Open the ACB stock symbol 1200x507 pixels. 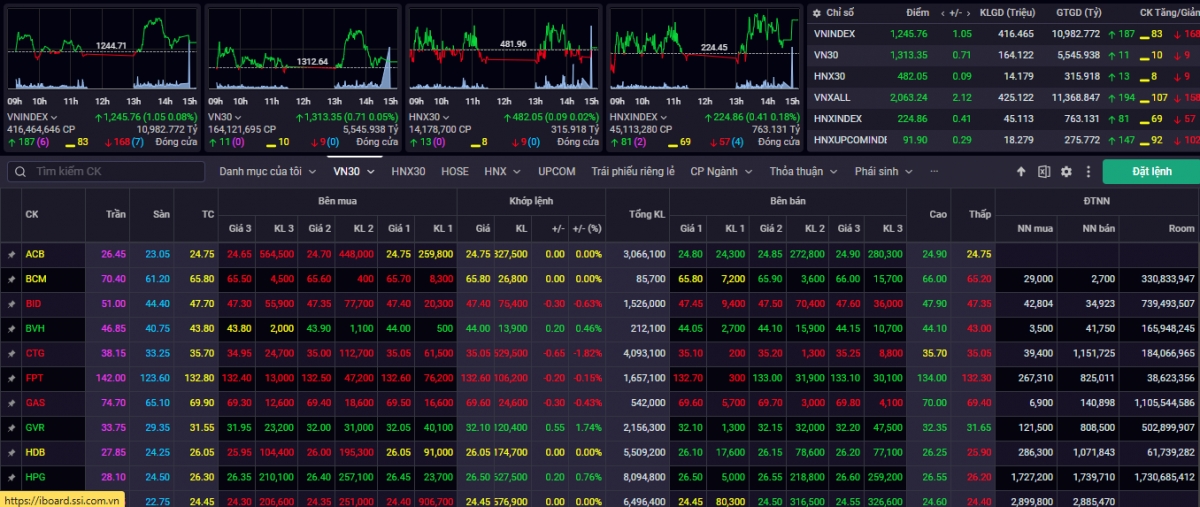click(x=35, y=254)
